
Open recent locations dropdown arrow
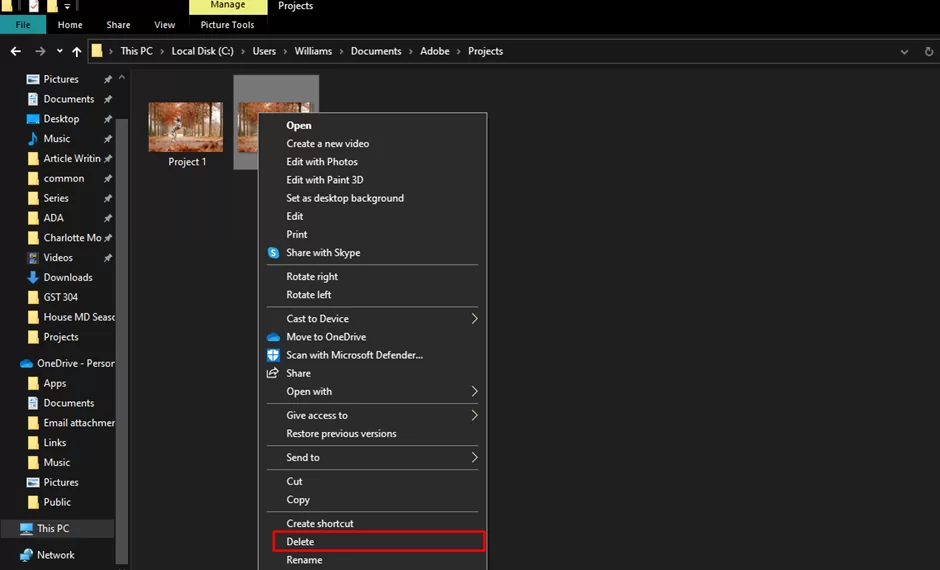click(x=59, y=52)
